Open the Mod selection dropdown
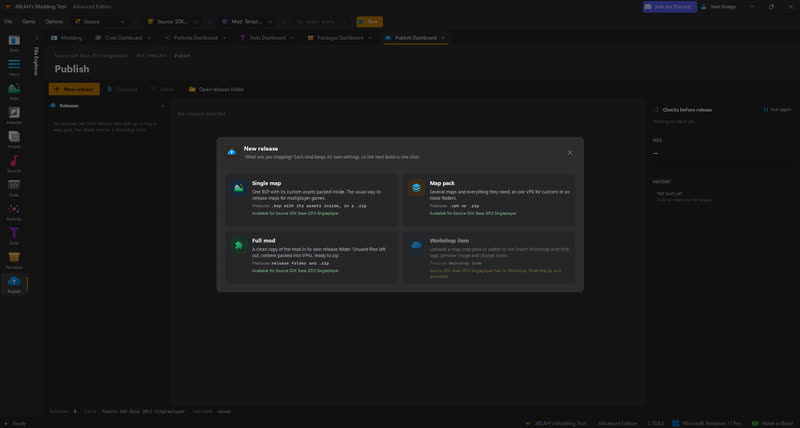The image size is (800, 428). point(247,22)
